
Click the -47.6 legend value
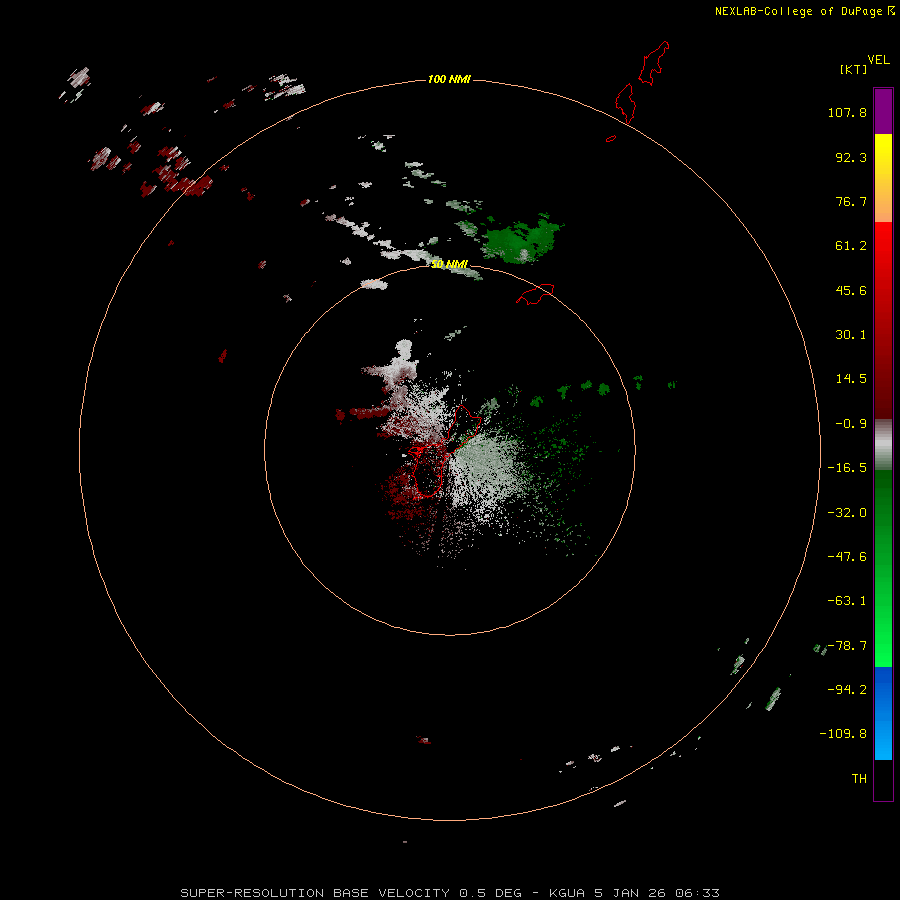847,557
